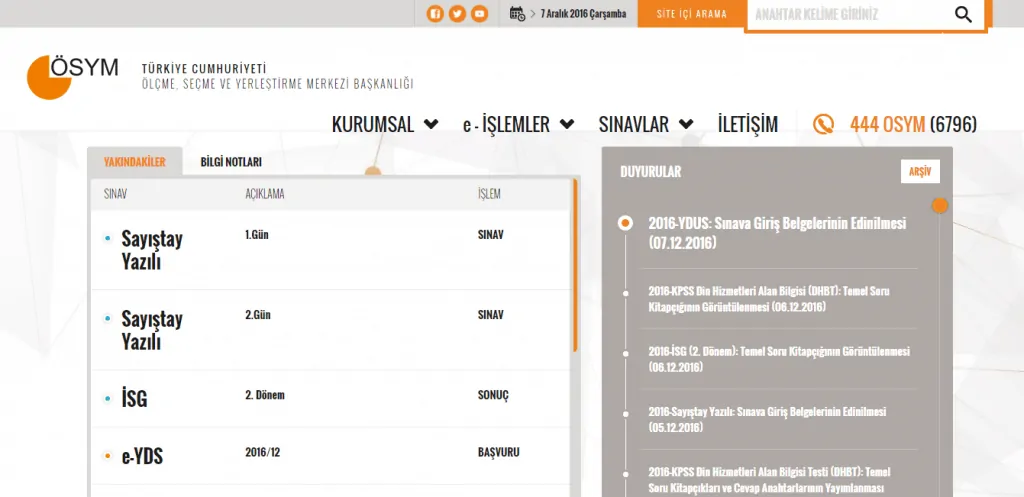Open the ÖSYM YouTube channel icon
1024x497 pixels.
click(480, 14)
